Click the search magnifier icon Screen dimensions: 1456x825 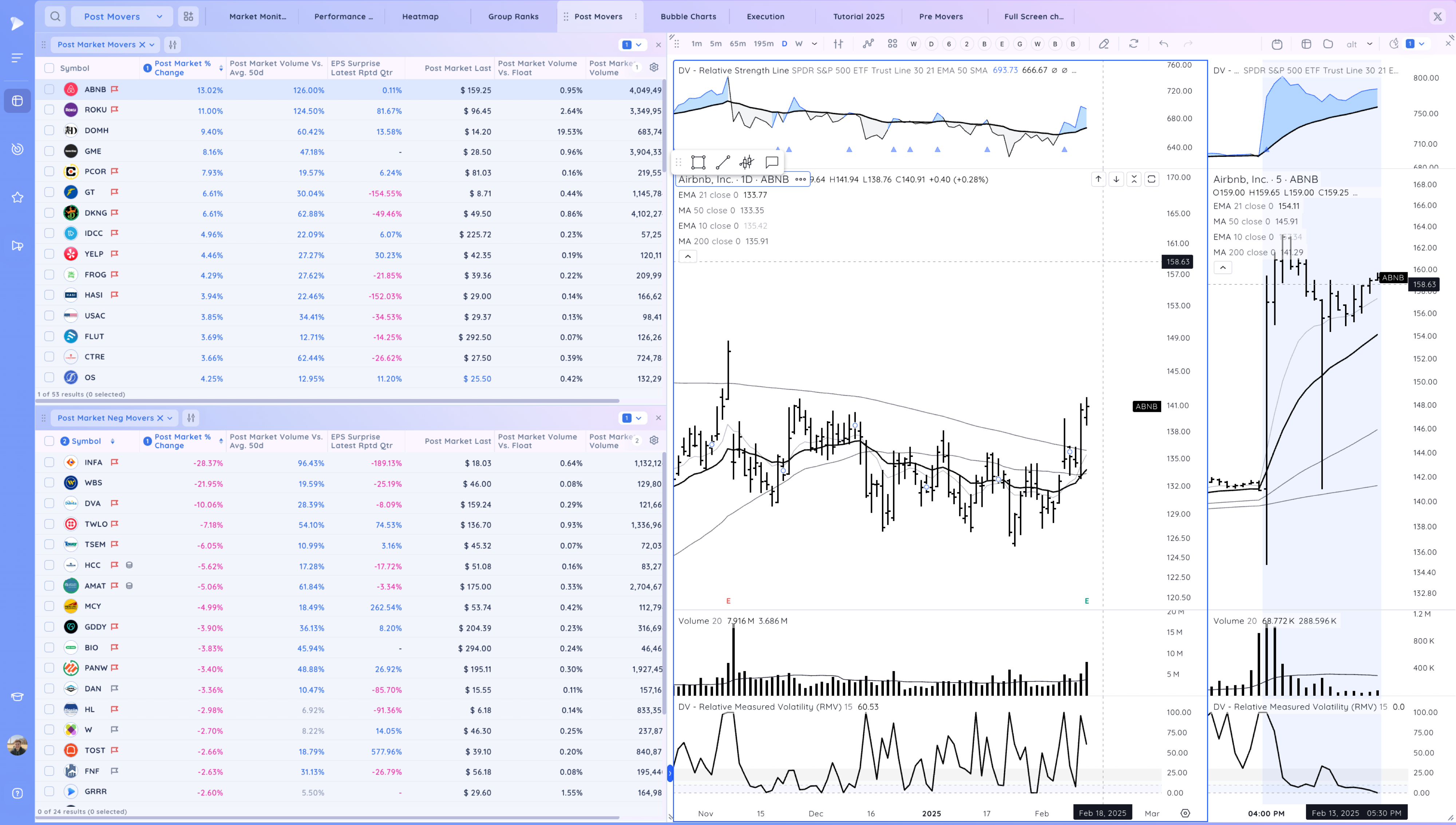tap(55, 16)
